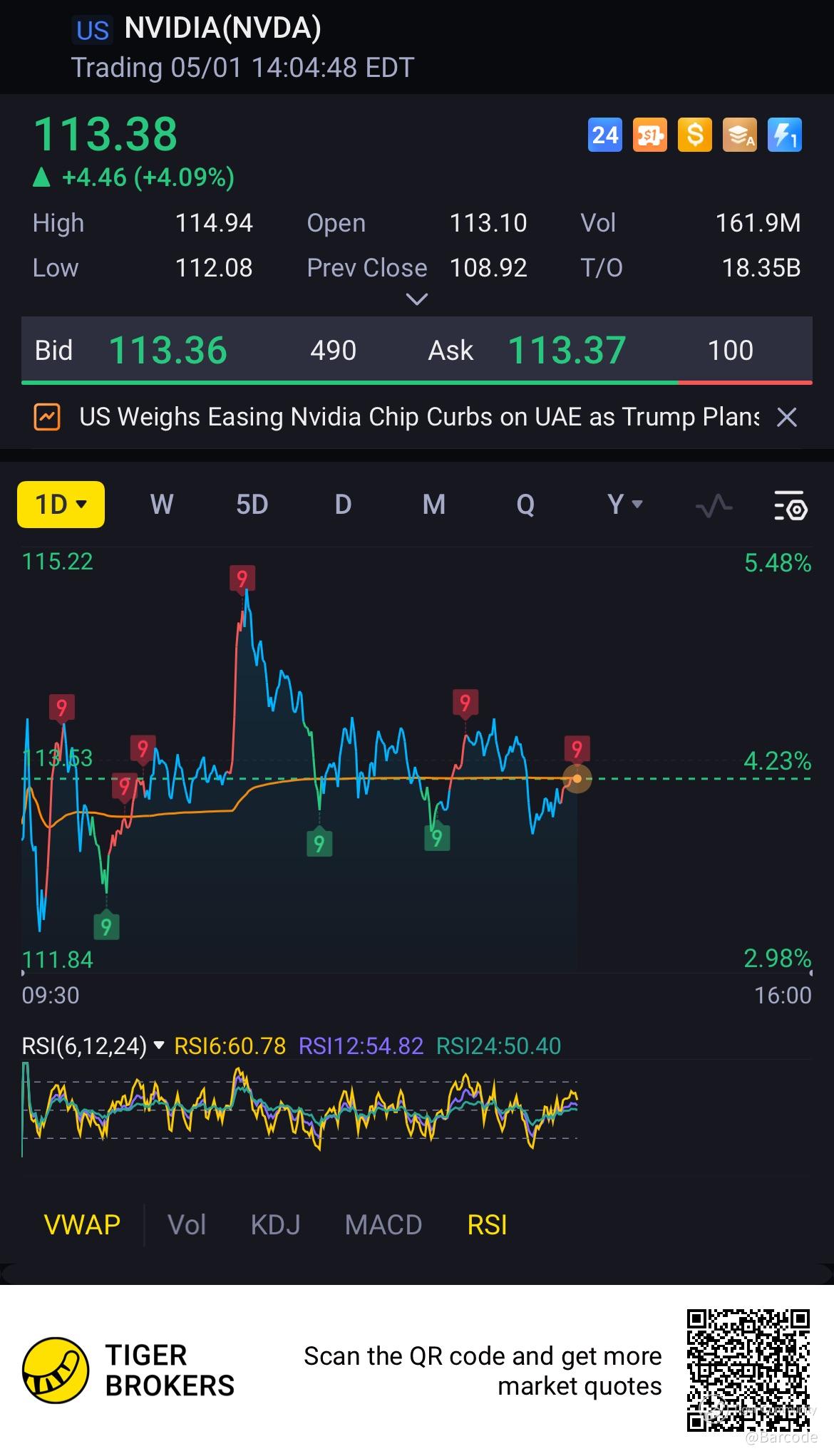Tap the 115.22 upper axis label
The height and width of the screenshot is (1456, 834).
57,562
